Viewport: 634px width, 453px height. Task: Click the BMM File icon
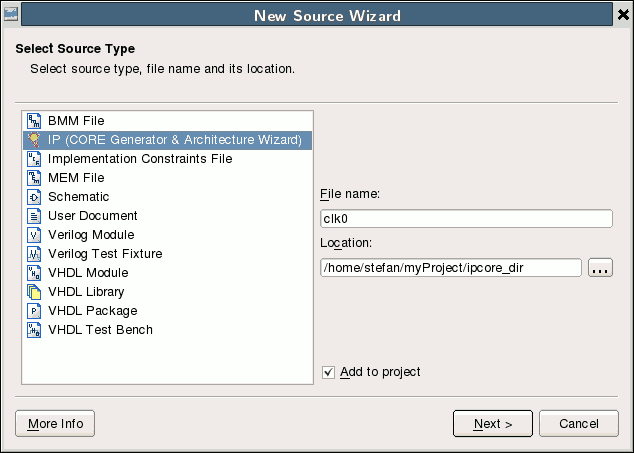click(33, 121)
